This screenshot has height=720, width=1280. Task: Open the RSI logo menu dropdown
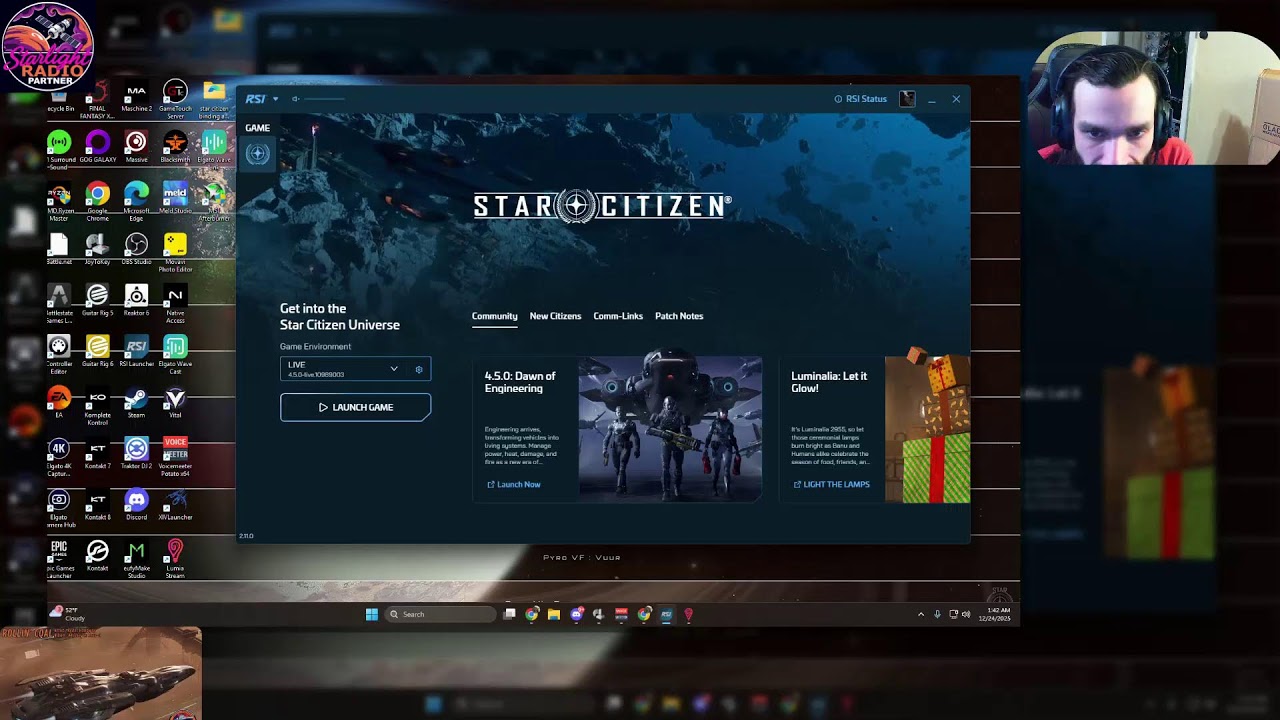pos(262,99)
